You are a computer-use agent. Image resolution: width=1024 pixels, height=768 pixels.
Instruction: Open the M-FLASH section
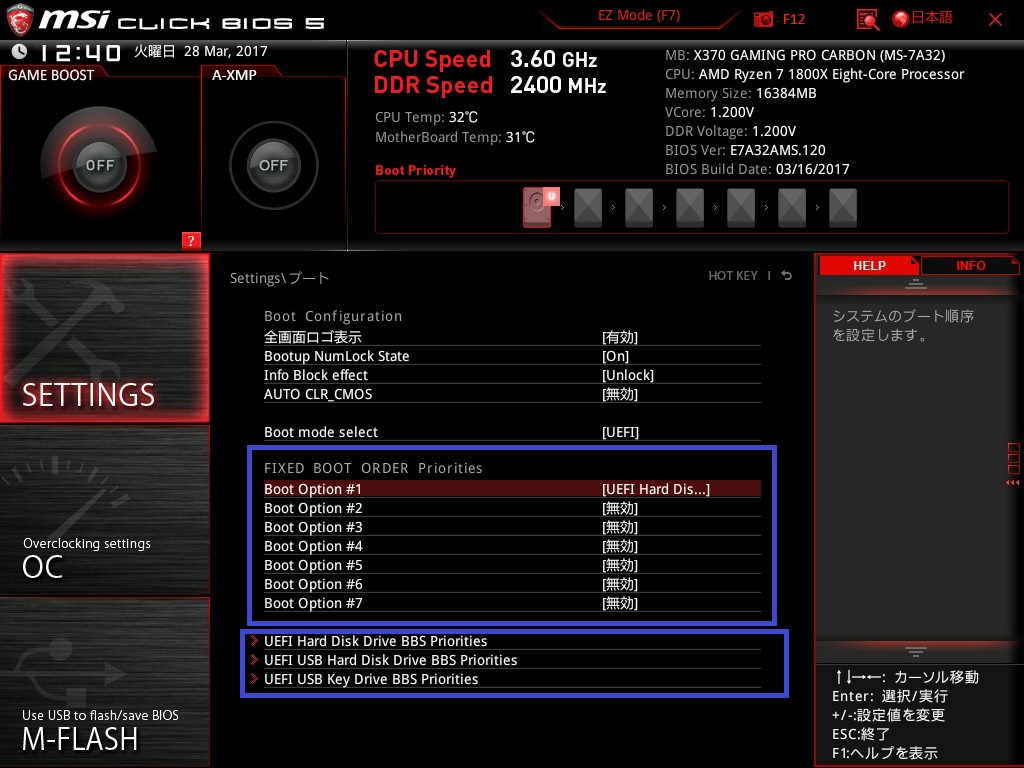104,682
